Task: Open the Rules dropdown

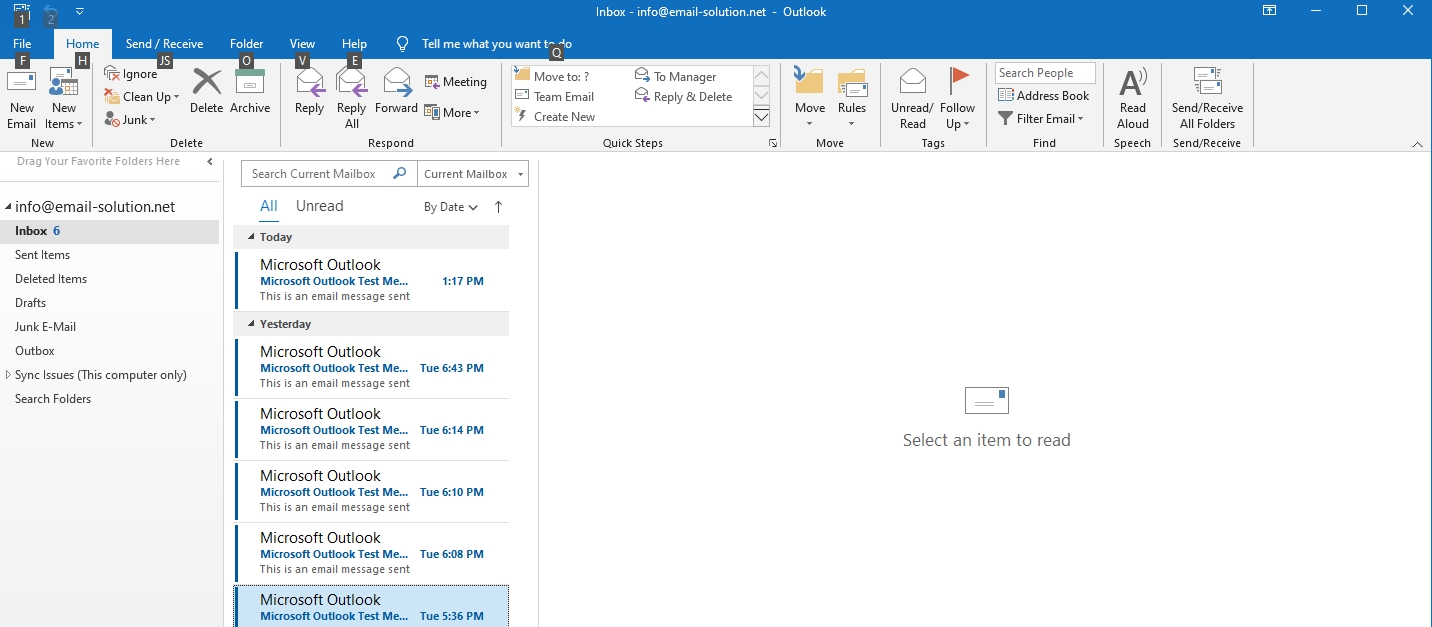Action: click(x=852, y=99)
